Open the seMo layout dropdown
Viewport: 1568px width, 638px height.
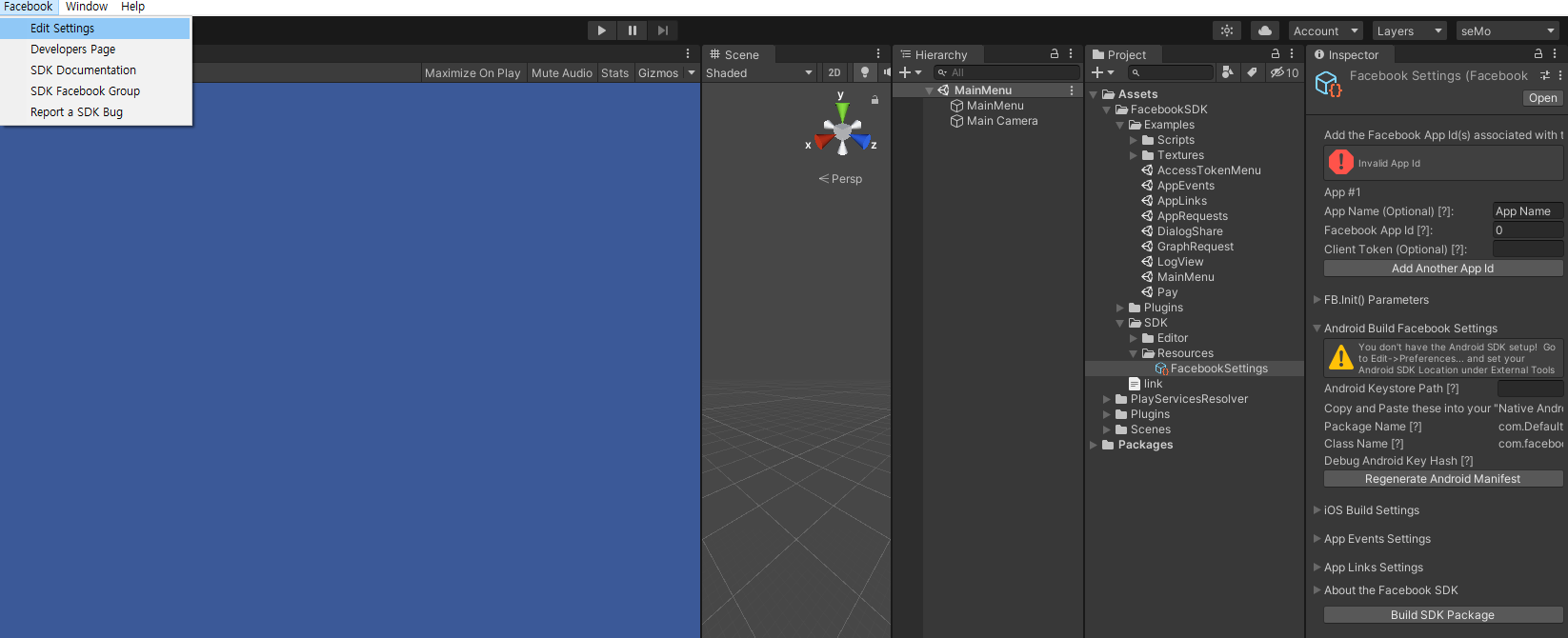1508,31
